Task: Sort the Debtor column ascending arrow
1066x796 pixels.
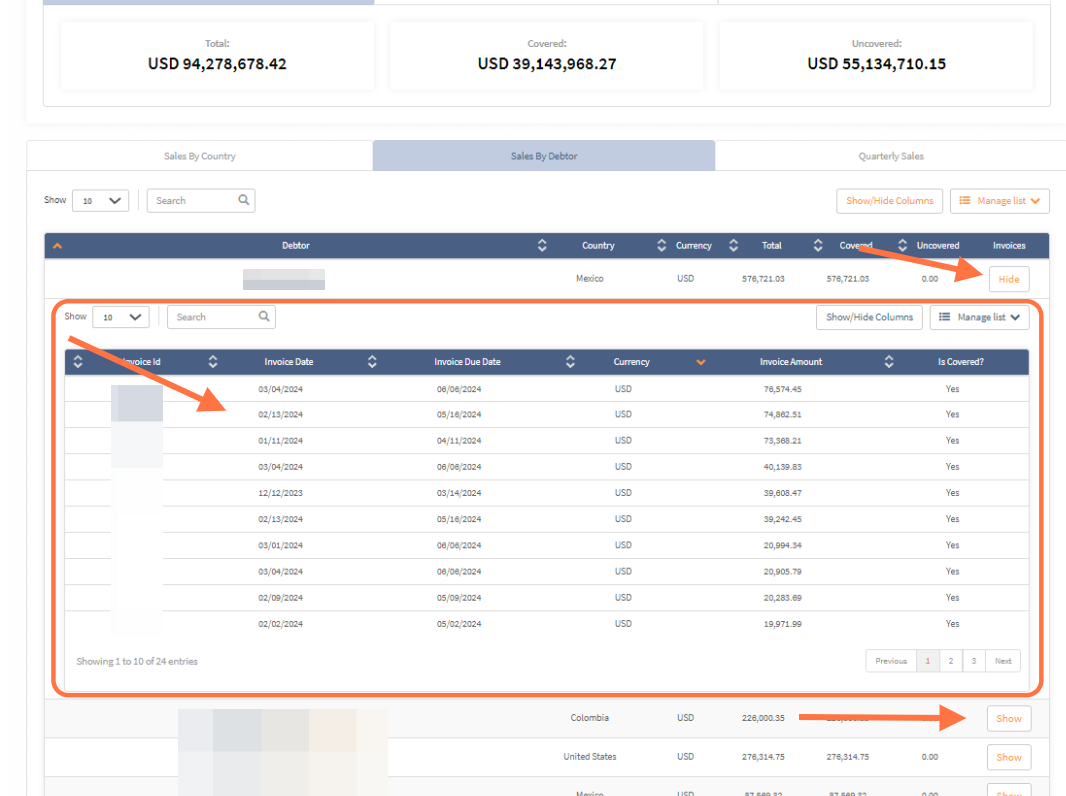Action: coord(57,246)
